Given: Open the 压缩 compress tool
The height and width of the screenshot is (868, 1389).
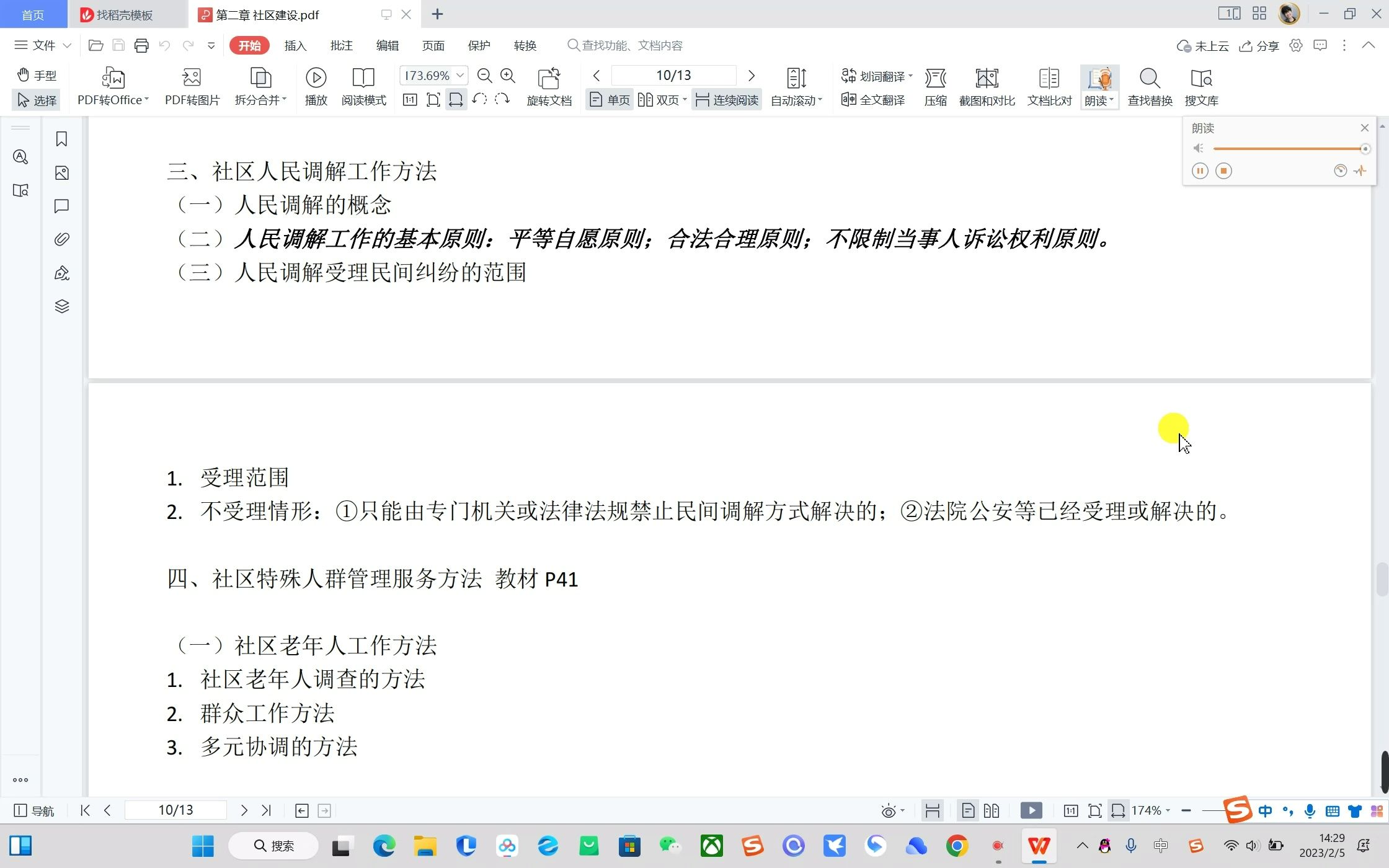Looking at the screenshot, I should click(x=935, y=86).
